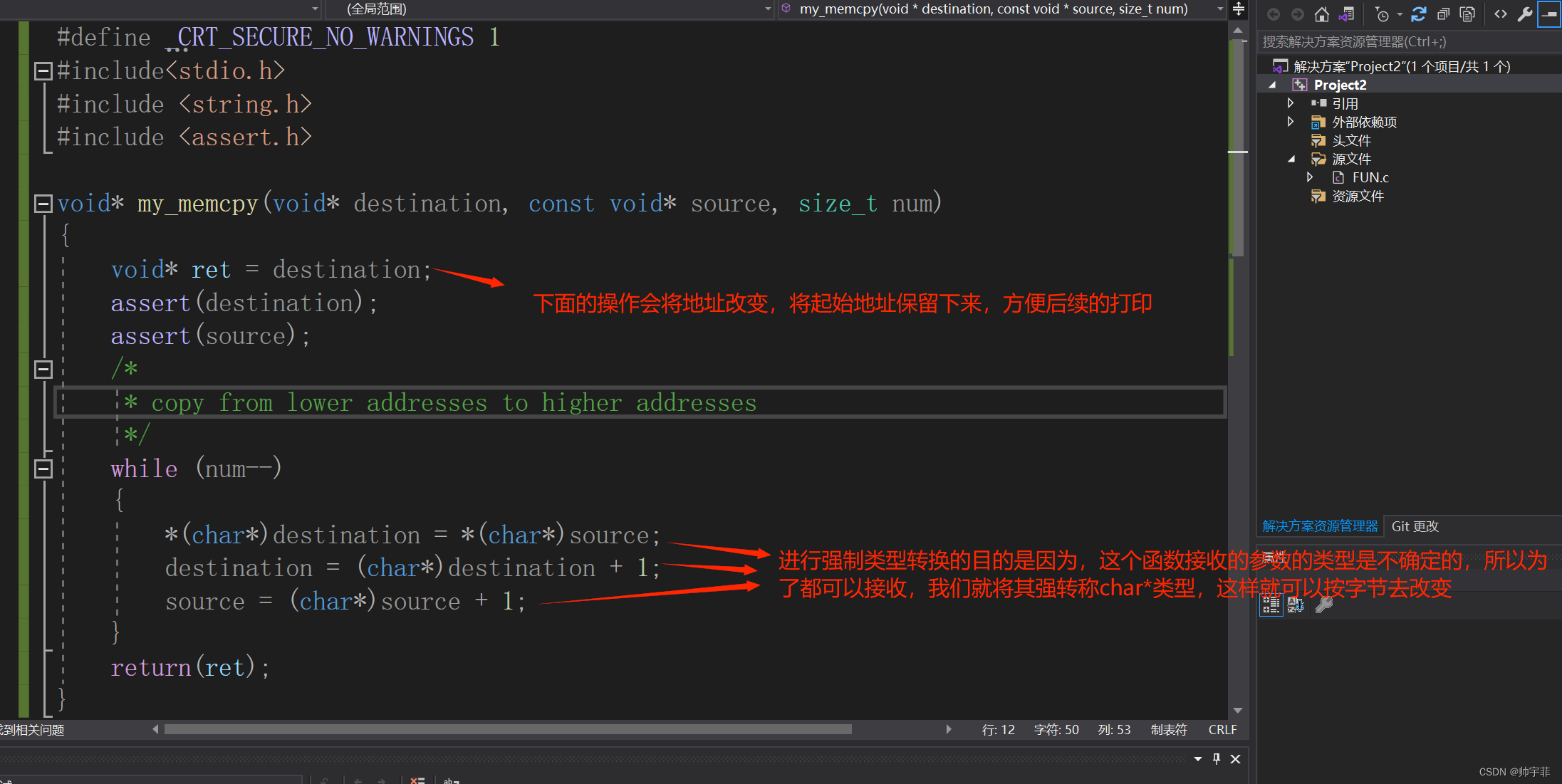The width and height of the screenshot is (1562, 784).
Task: Click the 字符: 50 character indicator
Action: click(1056, 730)
